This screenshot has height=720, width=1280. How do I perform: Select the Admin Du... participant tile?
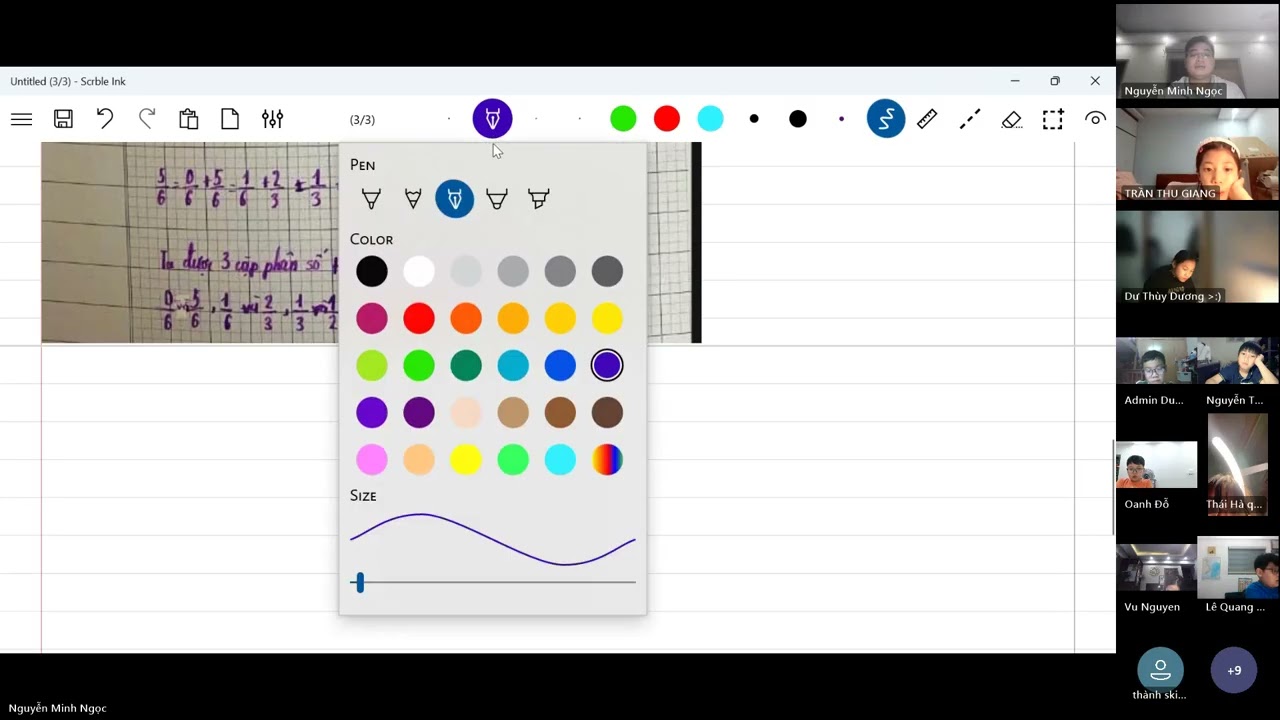click(x=1156, y=372)
